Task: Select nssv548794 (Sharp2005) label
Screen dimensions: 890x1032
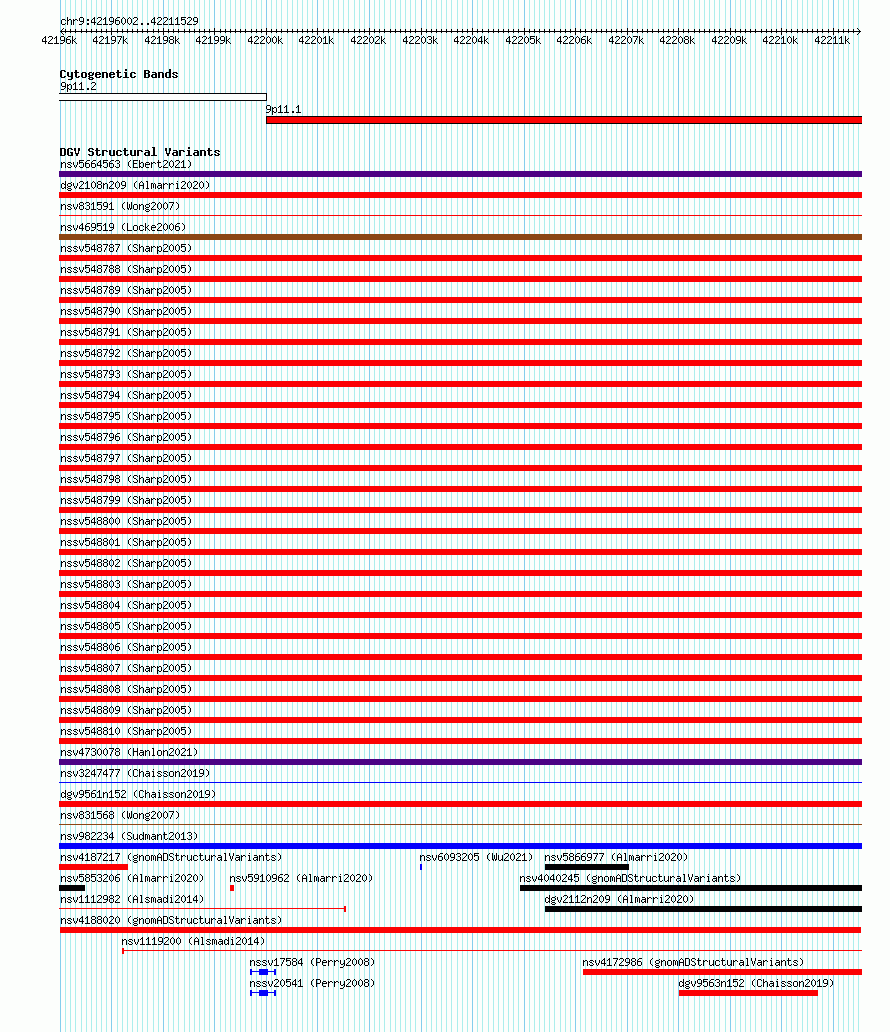Action: [x=126, y=396]
